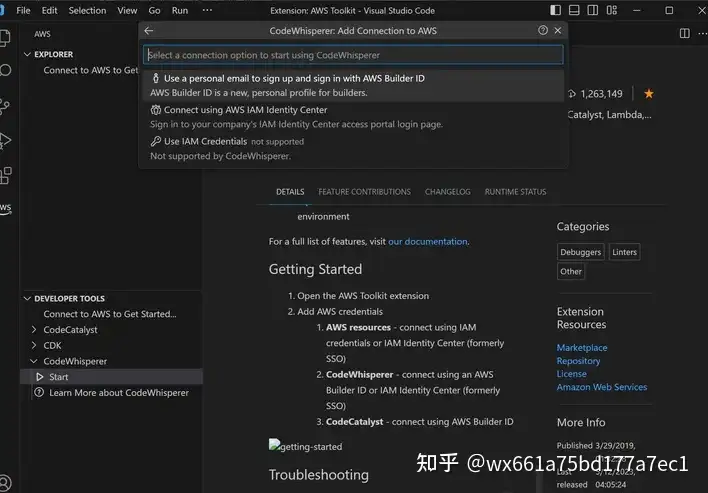The image size is (708, 493).
Task: Open the Go menu
Action: pos(154,10)
